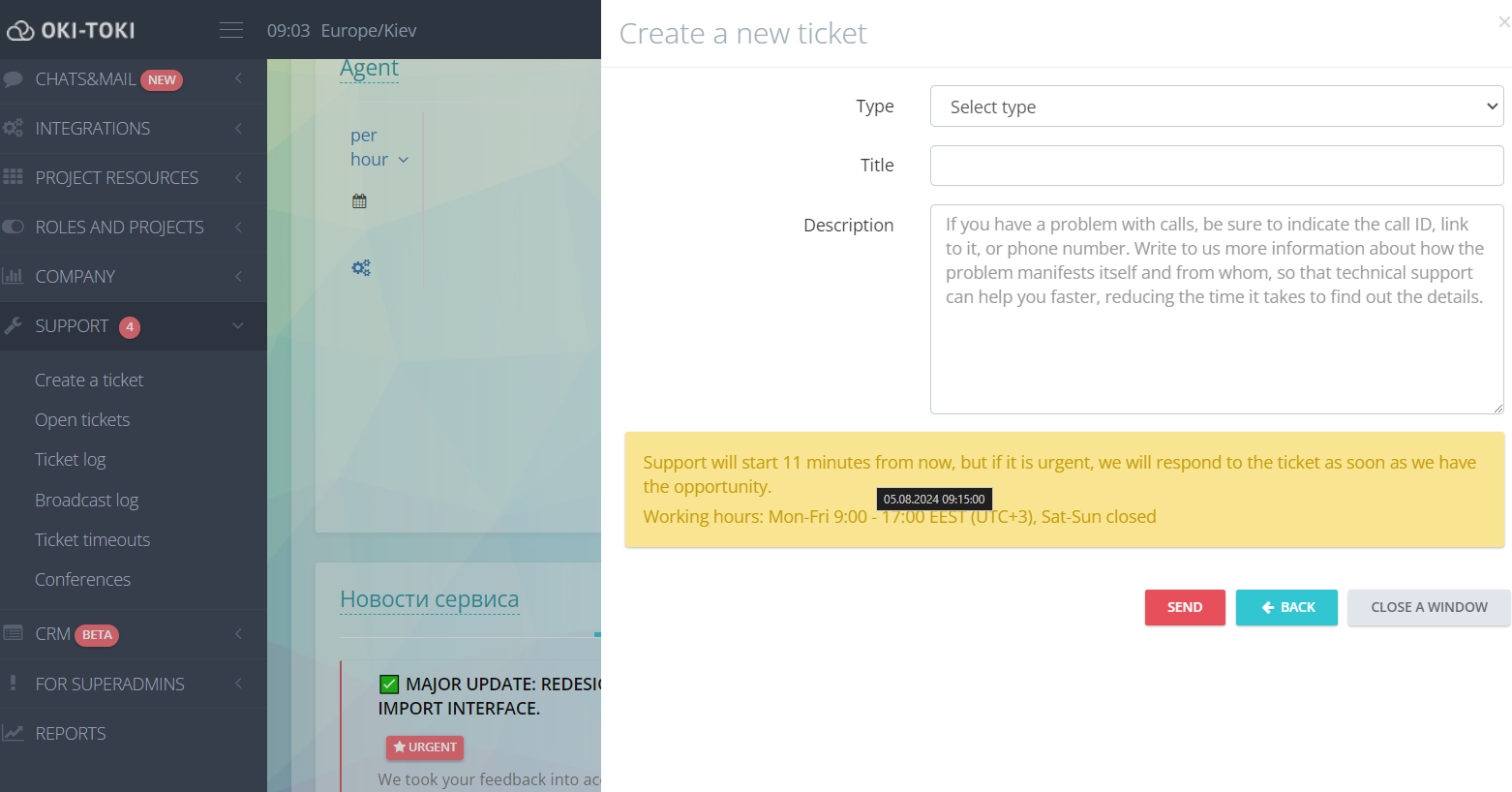
Task: Click the green checkmark on major update news
Action: pos(389,685)
